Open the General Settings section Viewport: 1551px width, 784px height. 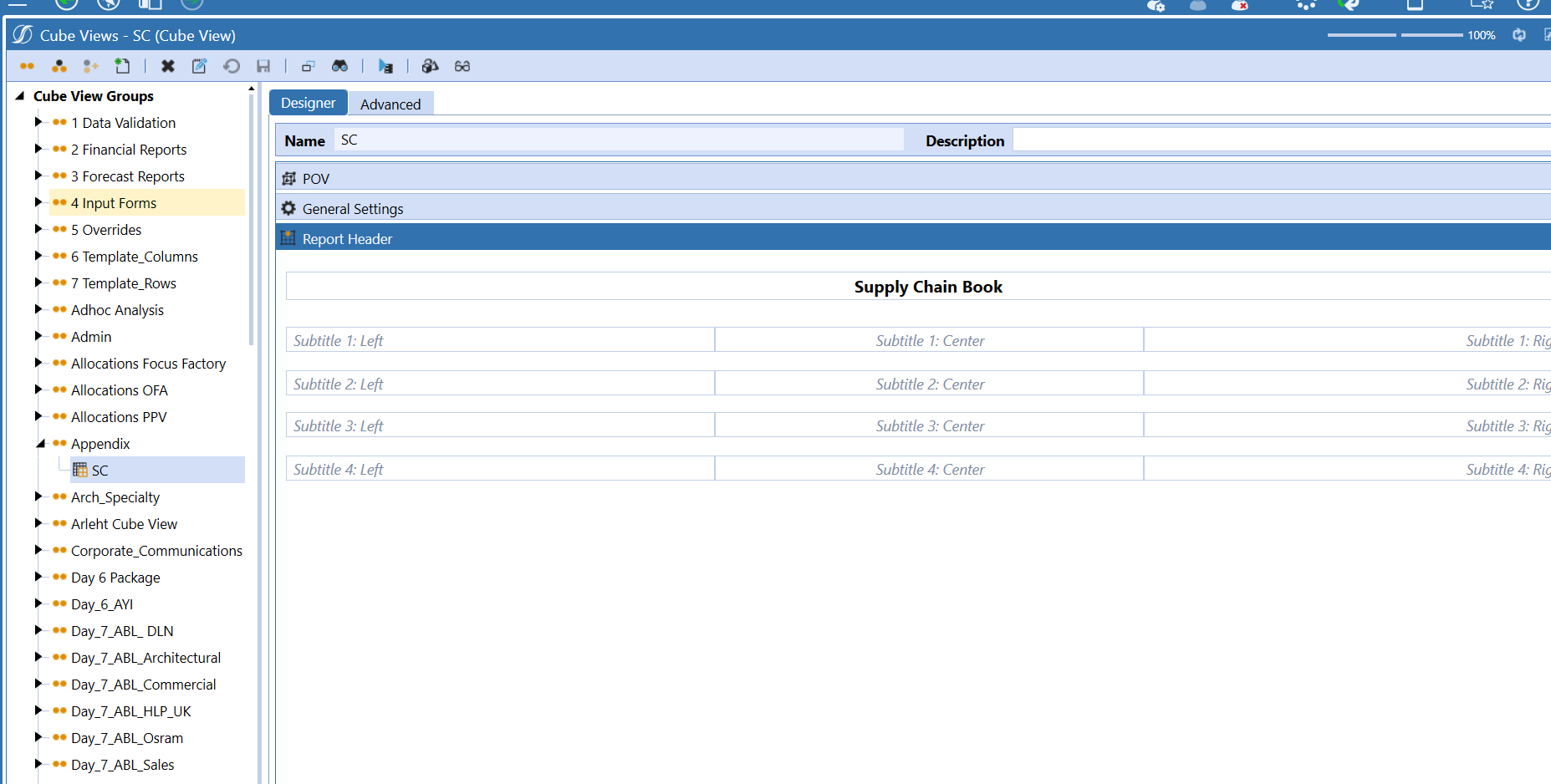point(352,209)
